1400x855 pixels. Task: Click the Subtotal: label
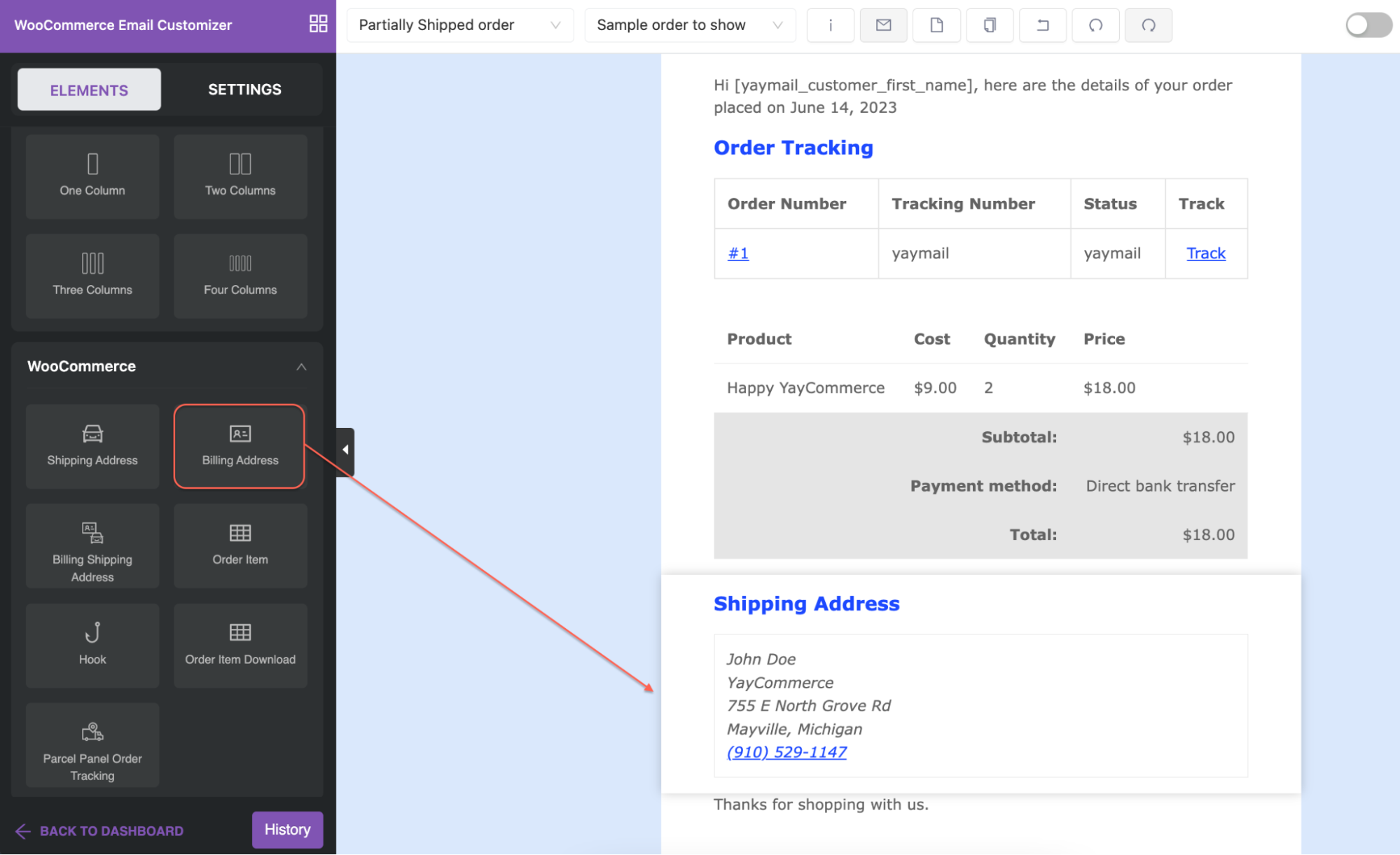click(1019, 437)
